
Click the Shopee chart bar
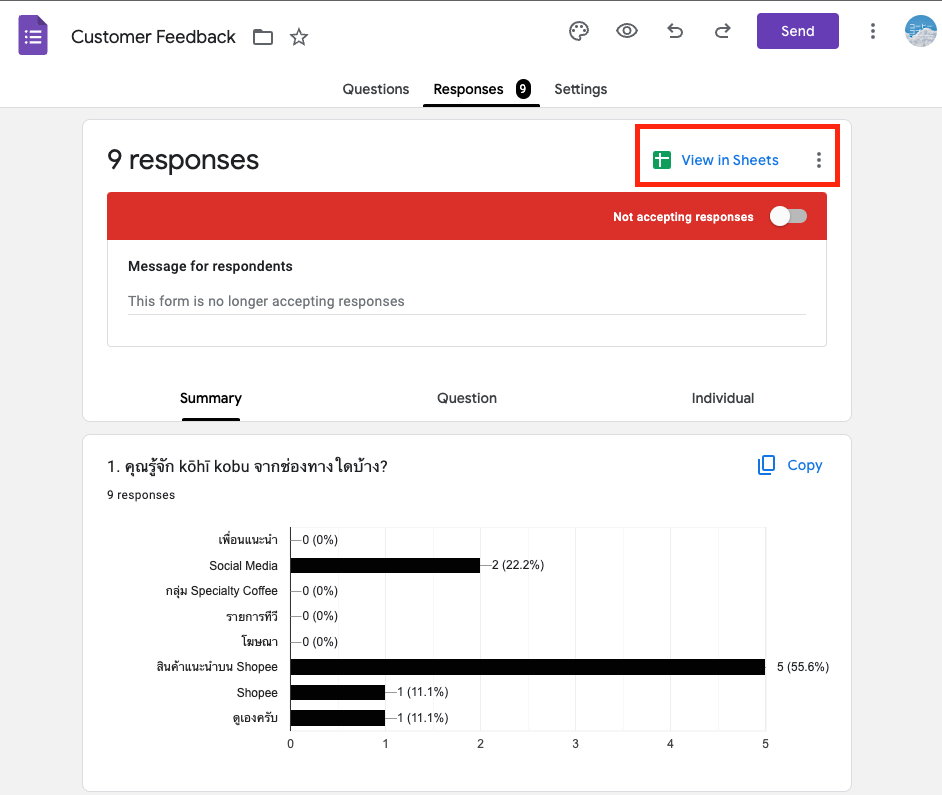(x=338, y=692)
